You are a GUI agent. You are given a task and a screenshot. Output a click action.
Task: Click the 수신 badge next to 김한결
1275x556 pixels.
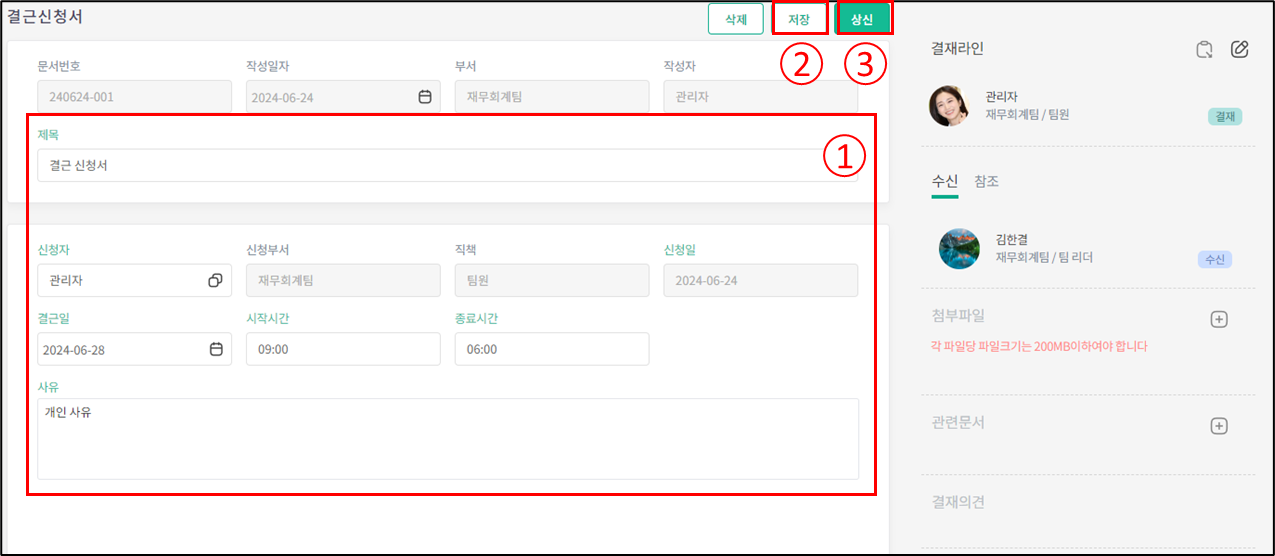1214,260
